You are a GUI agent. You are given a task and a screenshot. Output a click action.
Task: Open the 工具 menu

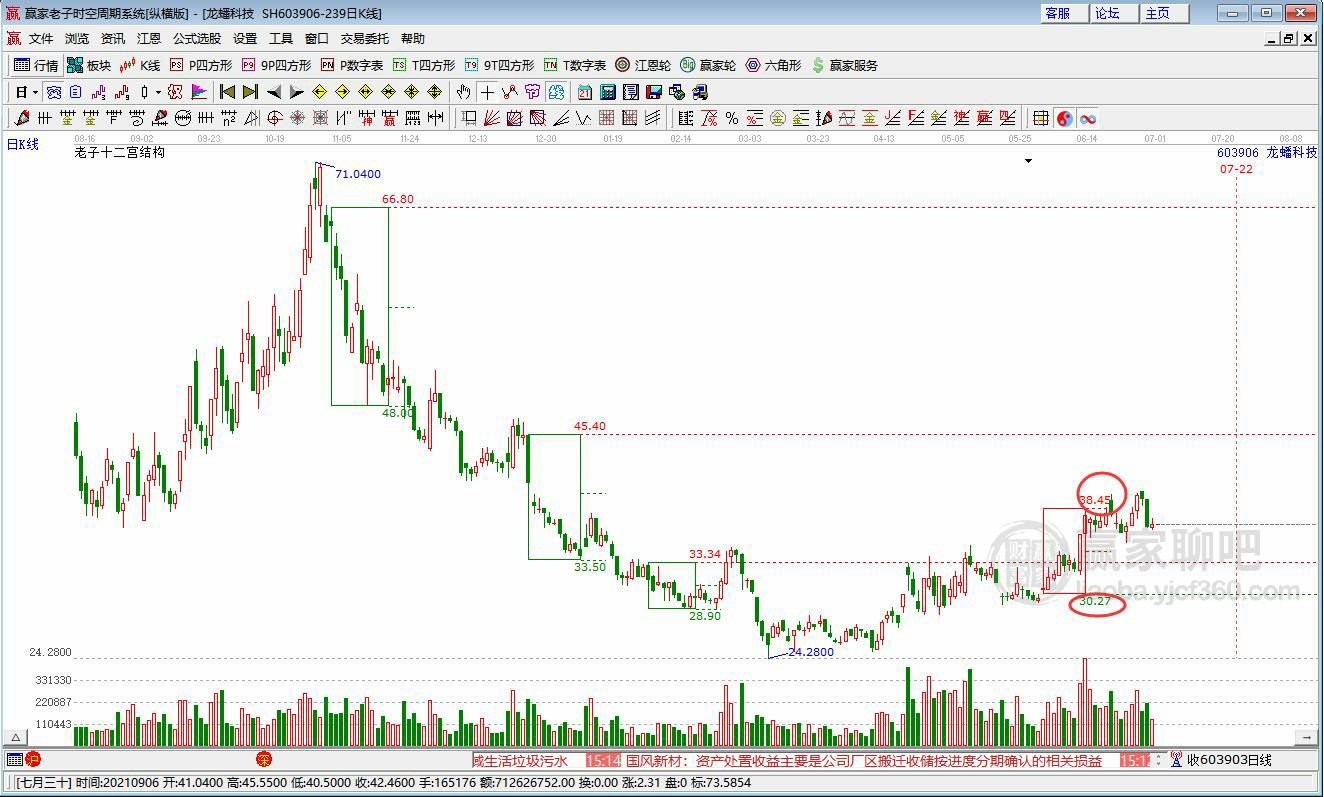click(281, 39)
